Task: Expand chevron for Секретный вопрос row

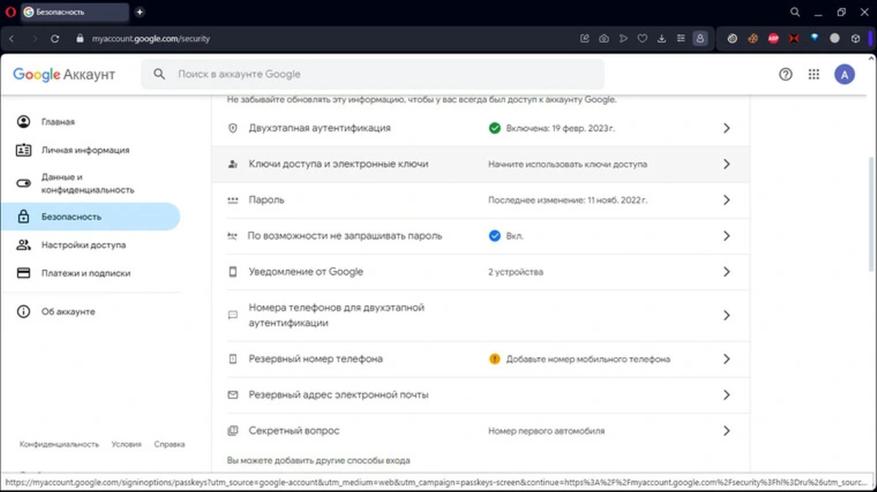Action: [727, 430]
